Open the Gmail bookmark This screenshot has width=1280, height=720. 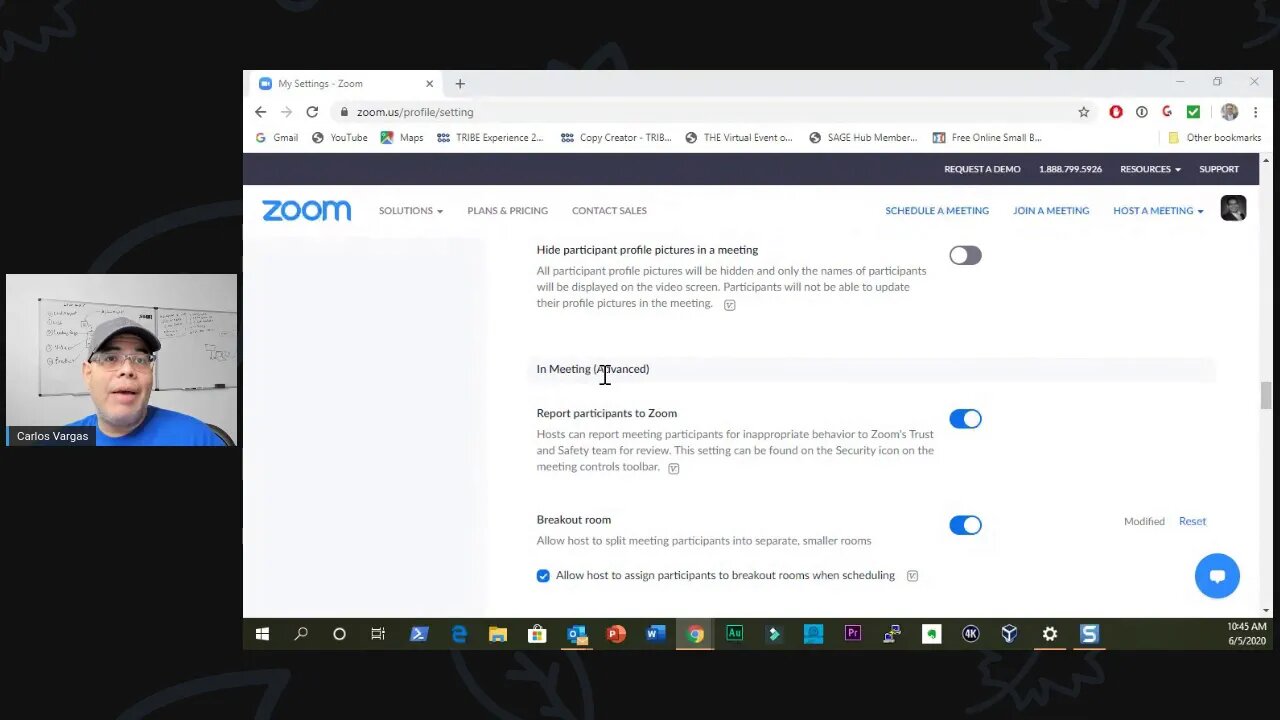[277, 138]
